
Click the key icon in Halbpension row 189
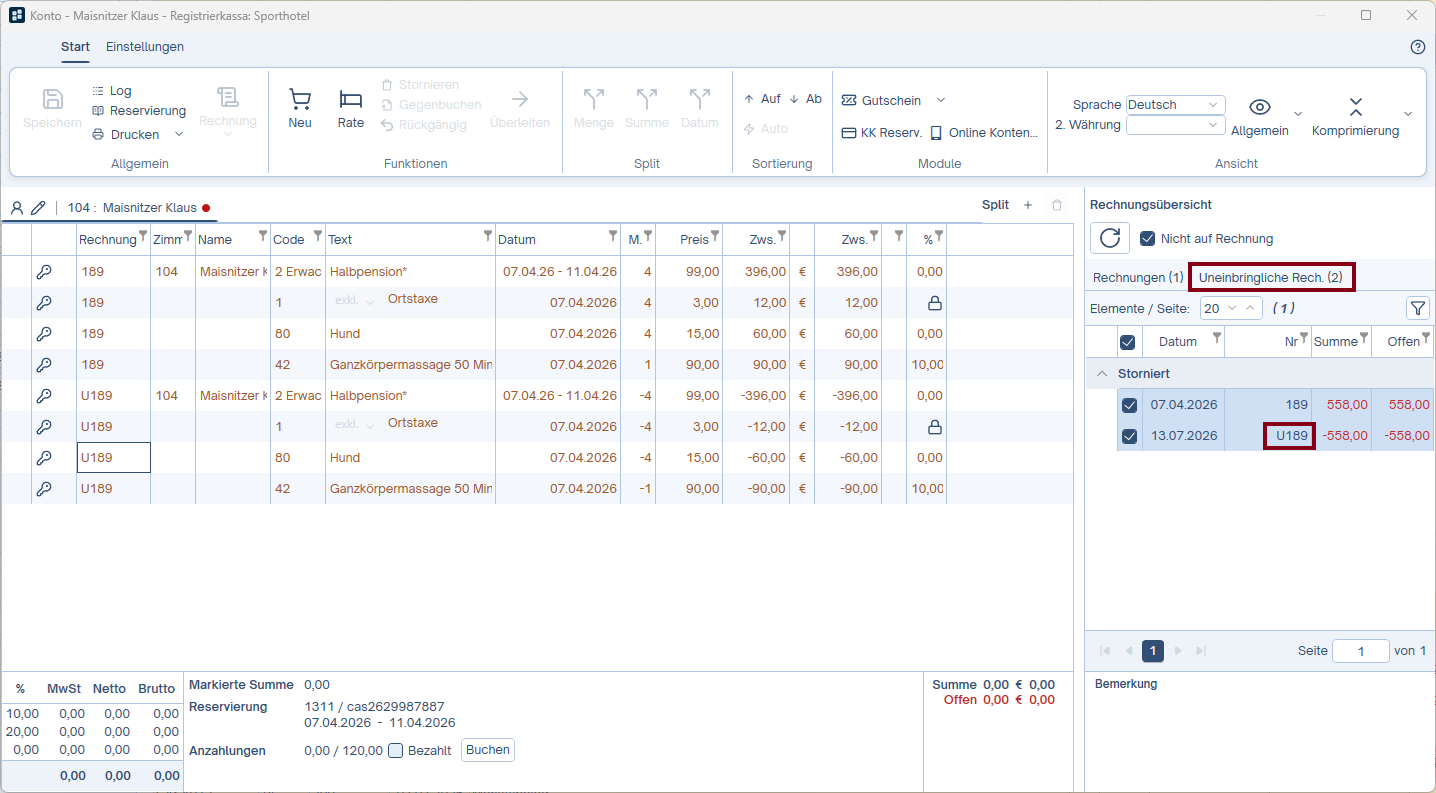pyautogui.click(x=44, y=272)
